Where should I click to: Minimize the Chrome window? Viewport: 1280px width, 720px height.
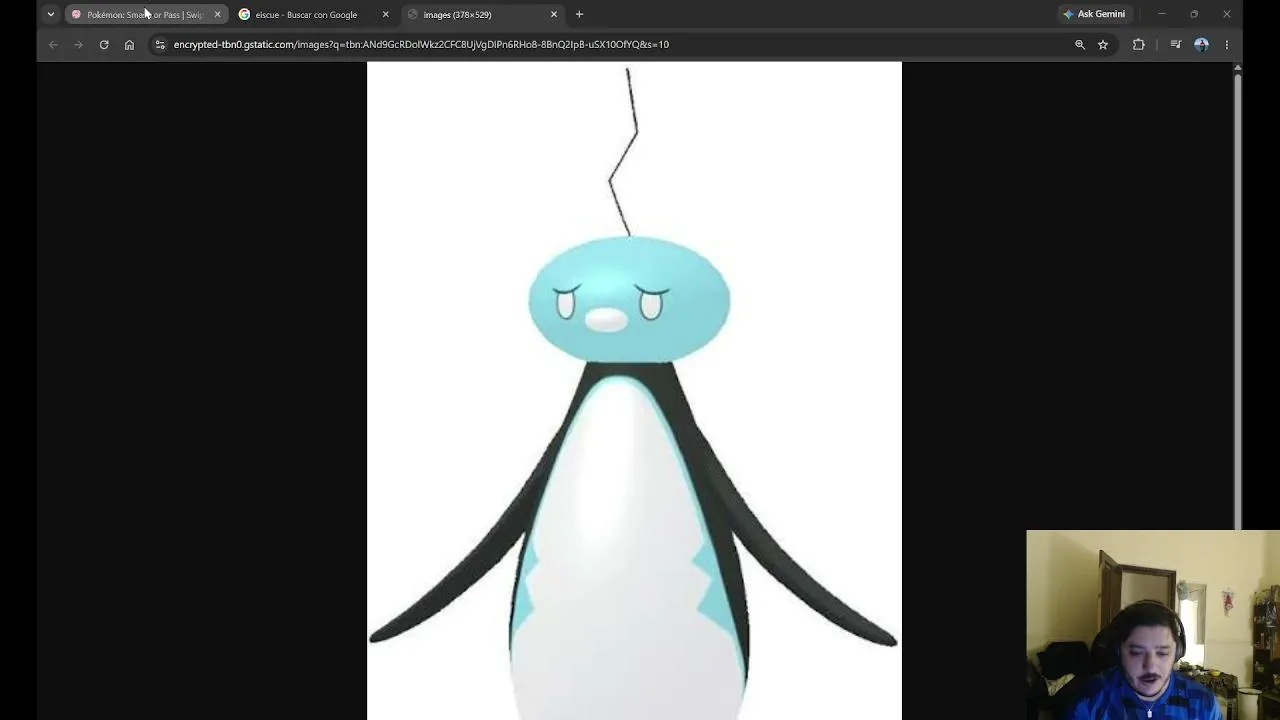[1162, 14]
